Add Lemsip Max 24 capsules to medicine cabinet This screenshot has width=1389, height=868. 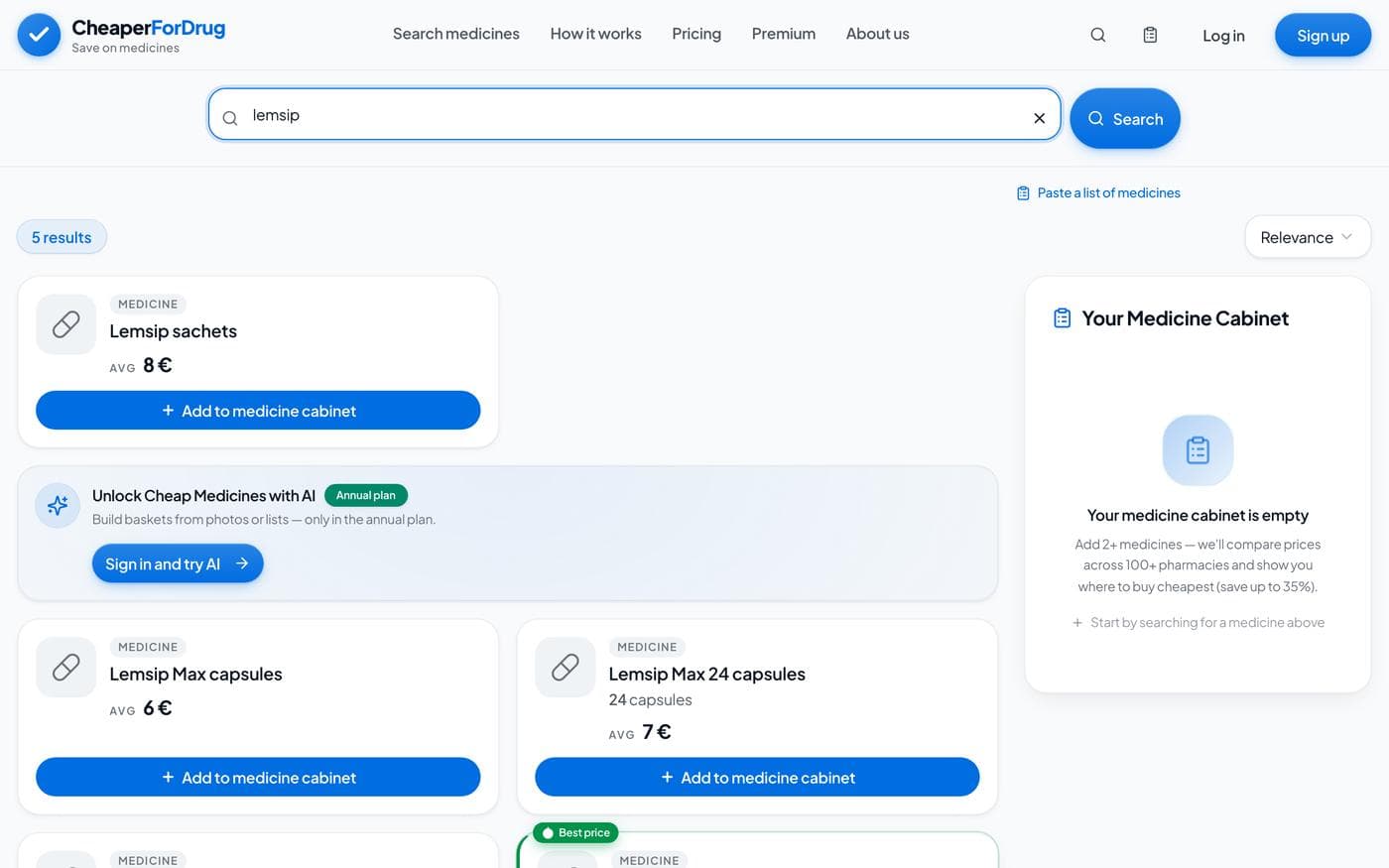pos(757,778)
